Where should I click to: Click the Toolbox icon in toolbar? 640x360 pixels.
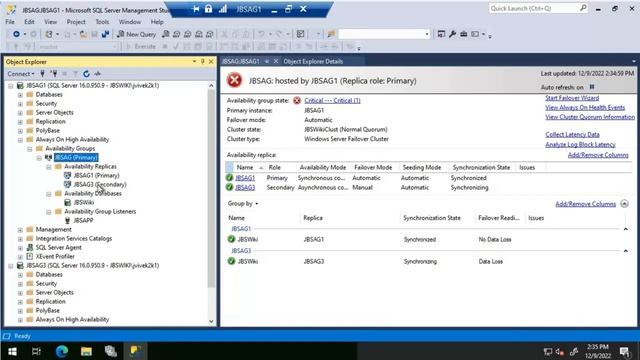pos(463,34)
